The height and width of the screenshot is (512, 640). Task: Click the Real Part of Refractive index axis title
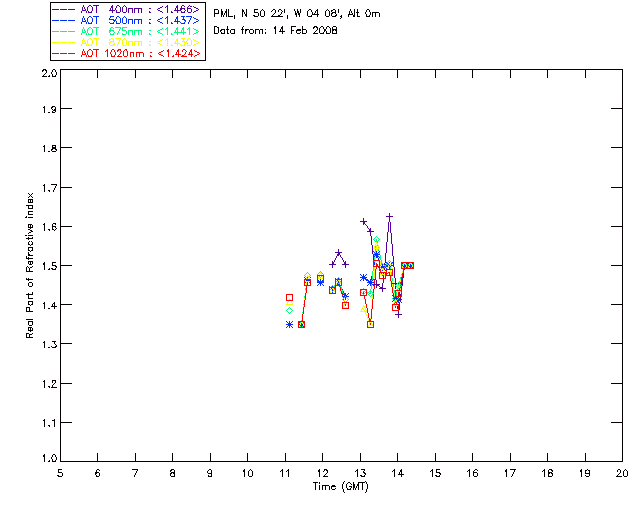point(29,265)
